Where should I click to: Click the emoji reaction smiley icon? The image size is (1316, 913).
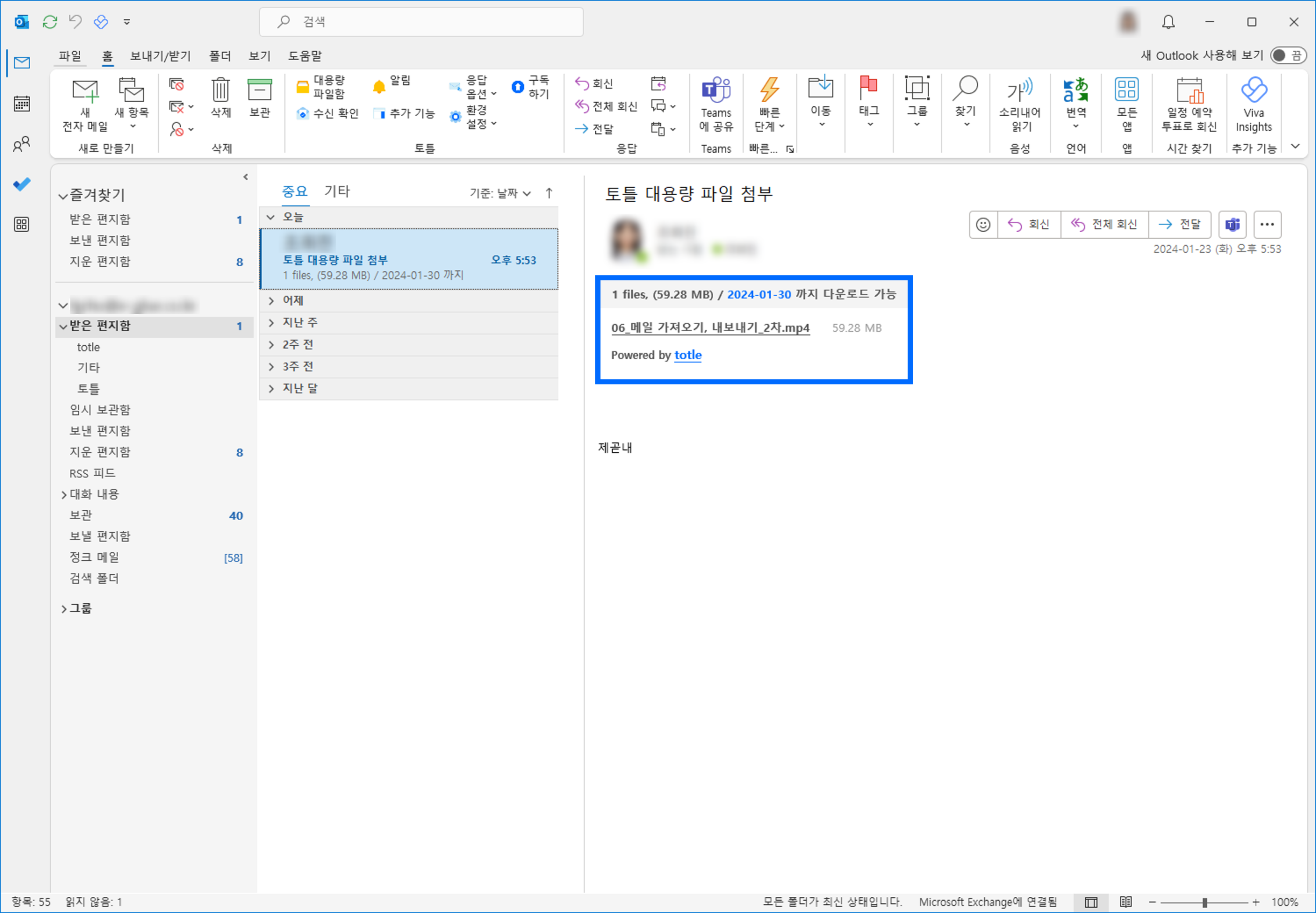(983, 224)
